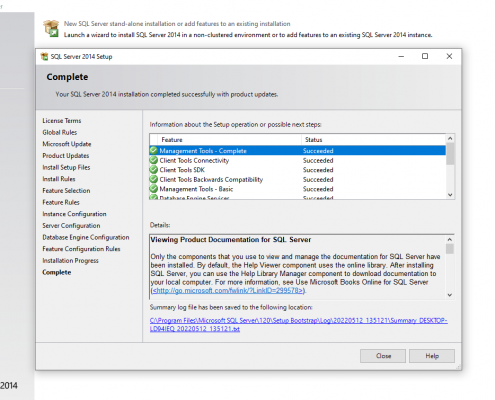
Task: Click Global Rules step in sidebar
Action: pyautogui.click(x=60, y=132)
